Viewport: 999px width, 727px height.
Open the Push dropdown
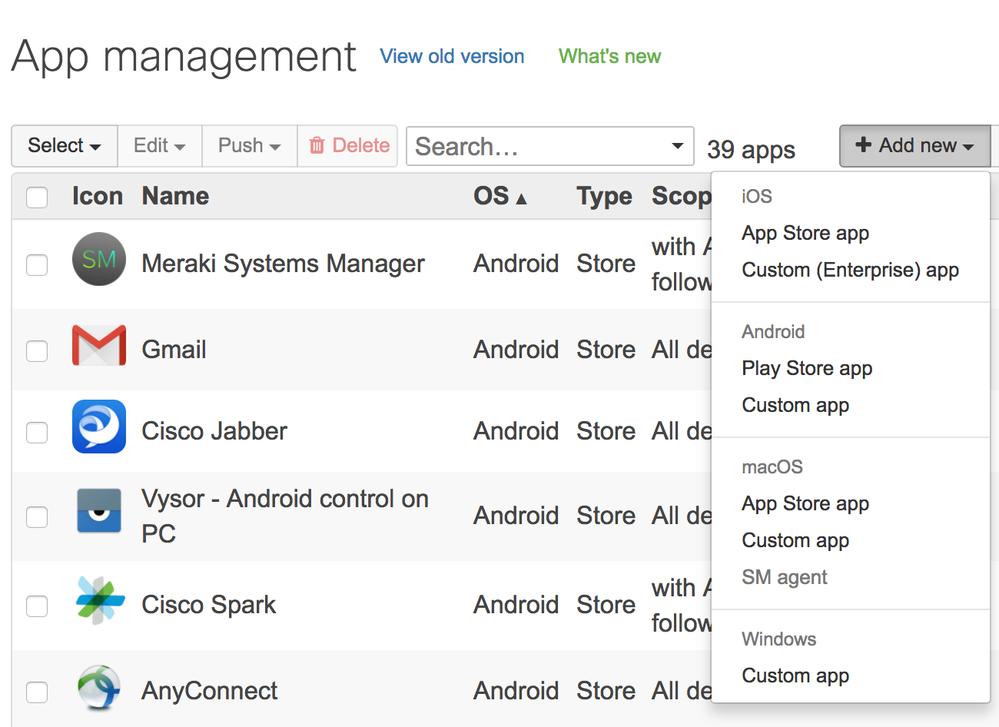249,146
